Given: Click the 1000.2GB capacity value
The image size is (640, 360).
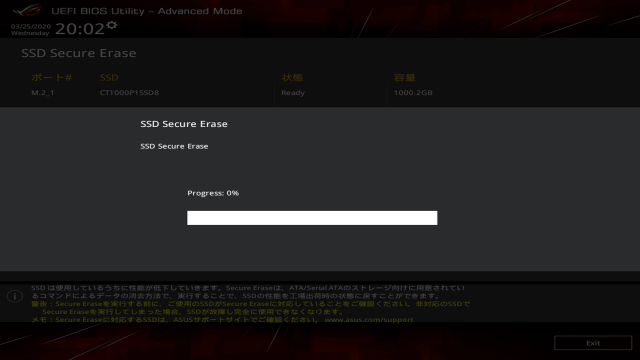Looking at the screenshot, I should click(413, 93).
